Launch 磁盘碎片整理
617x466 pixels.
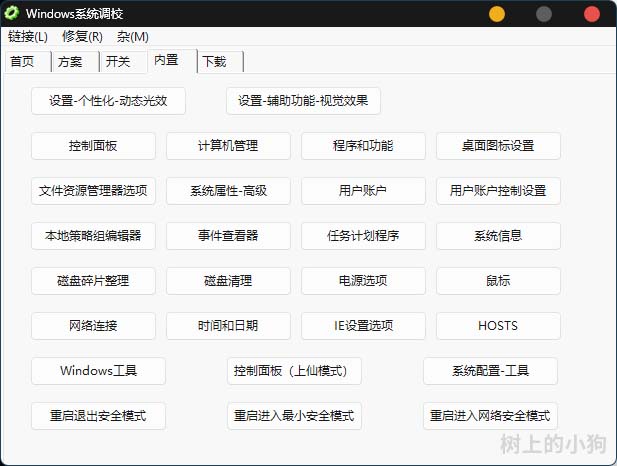pos(93,281)
